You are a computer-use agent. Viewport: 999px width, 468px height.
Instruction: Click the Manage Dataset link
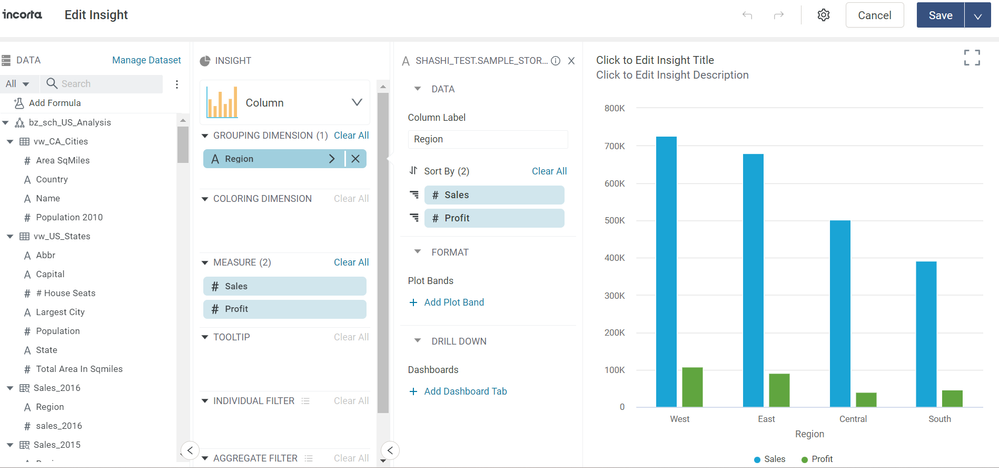click(x=146, y=60)
